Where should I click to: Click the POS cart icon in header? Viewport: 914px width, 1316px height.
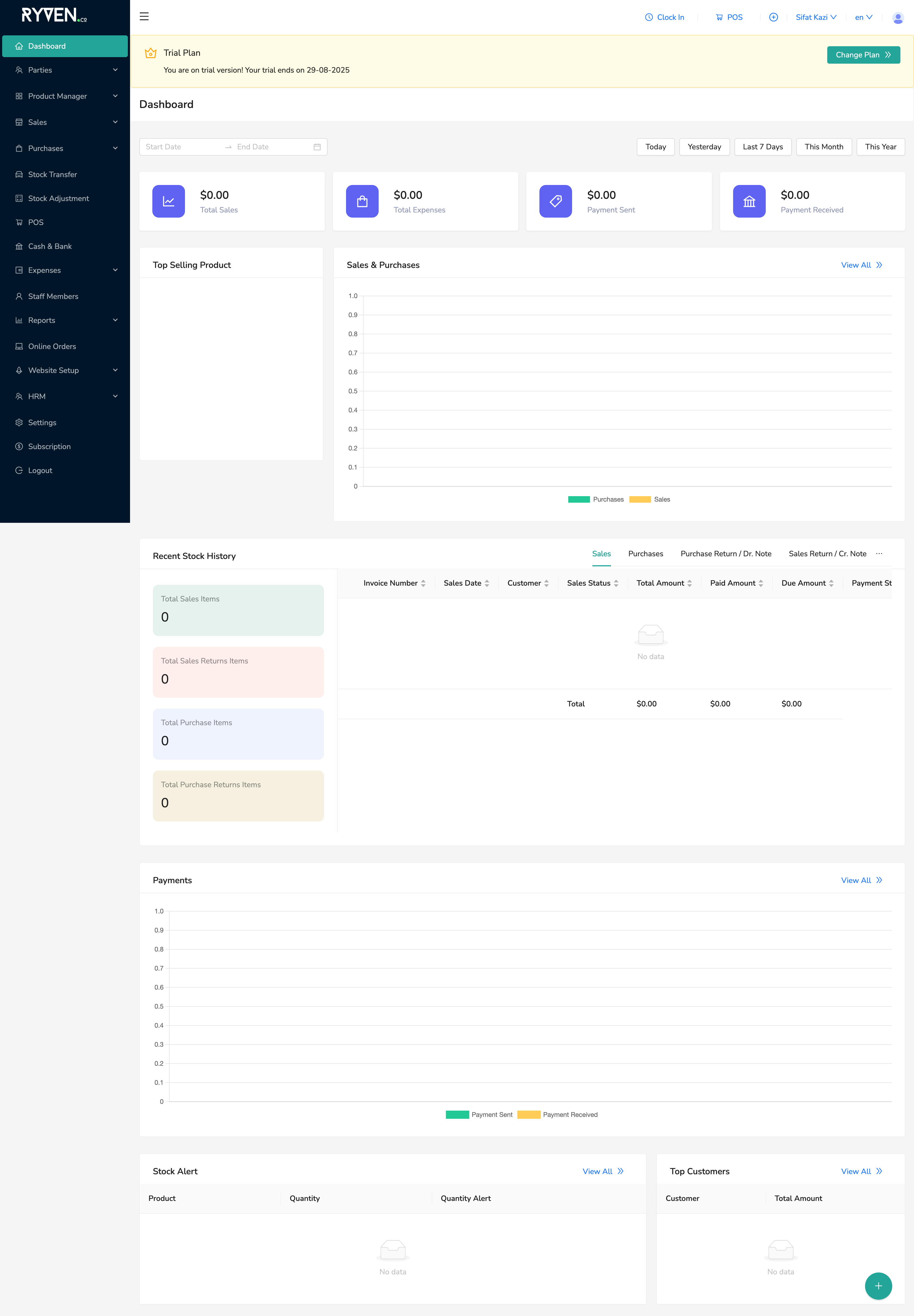point(719,17)
